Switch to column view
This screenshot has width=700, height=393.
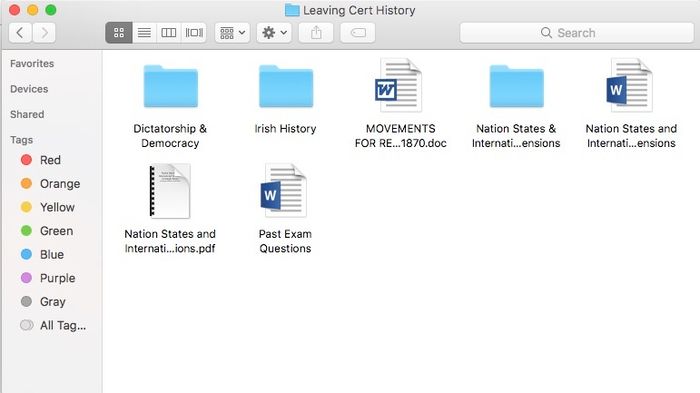click(169, 33)
